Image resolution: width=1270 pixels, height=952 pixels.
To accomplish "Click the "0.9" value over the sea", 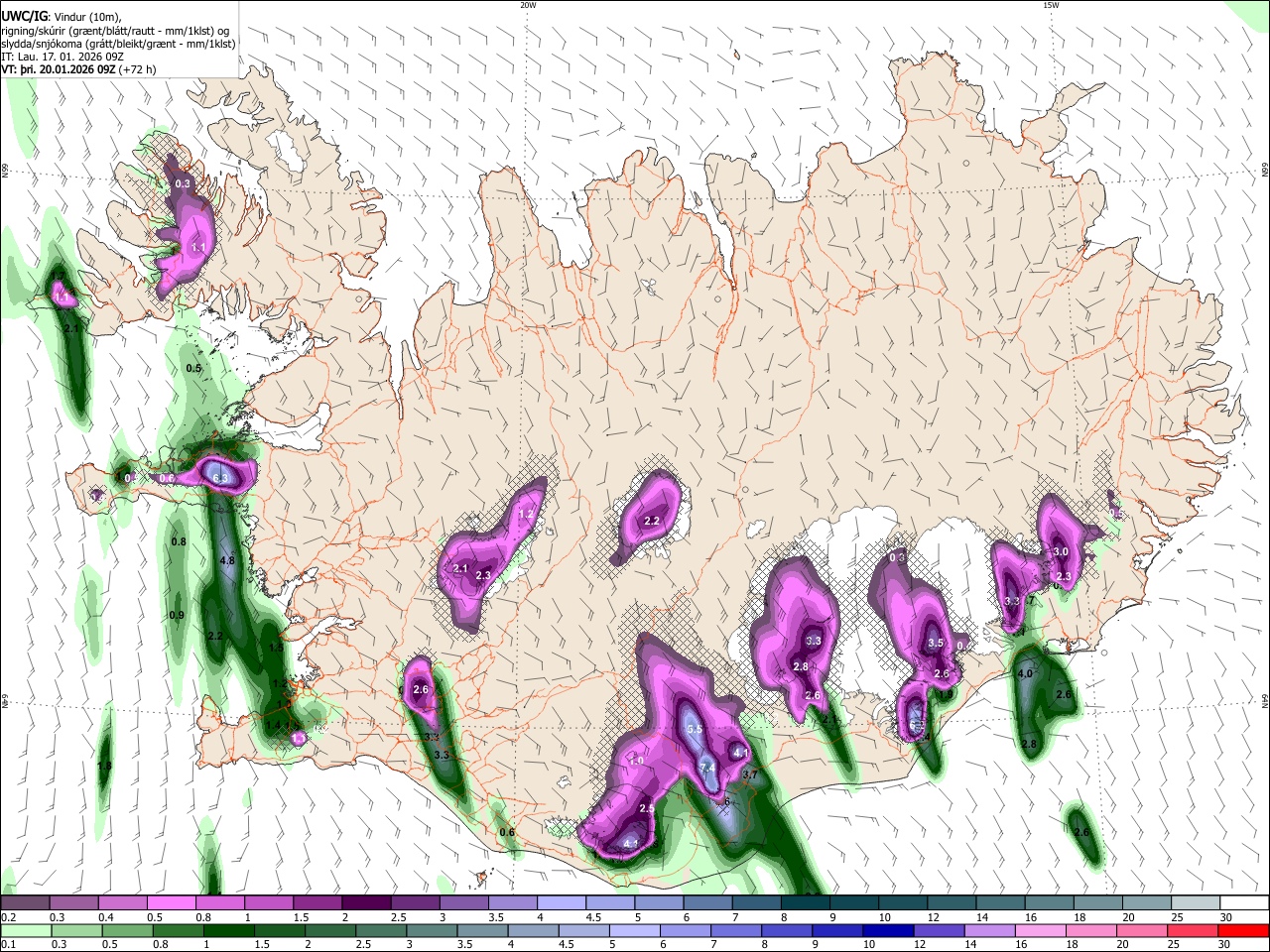I will click(177, 616).
